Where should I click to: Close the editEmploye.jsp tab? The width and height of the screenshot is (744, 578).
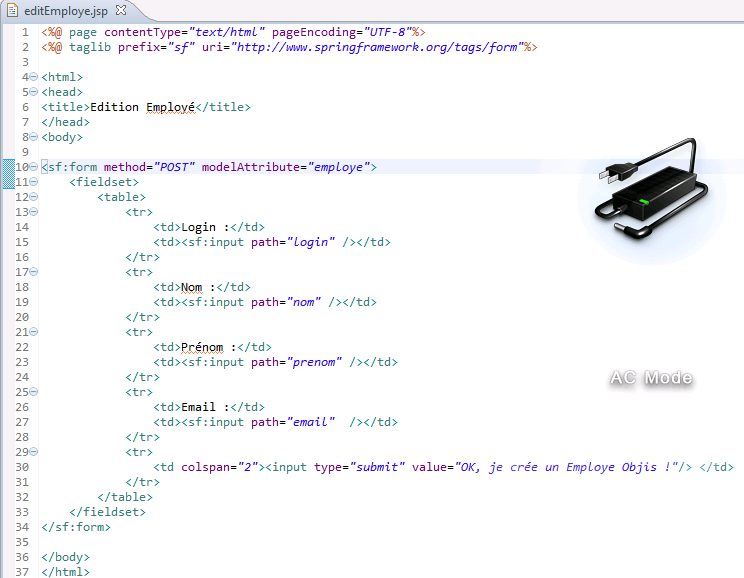pyautogui.click(x=121, y=10)
